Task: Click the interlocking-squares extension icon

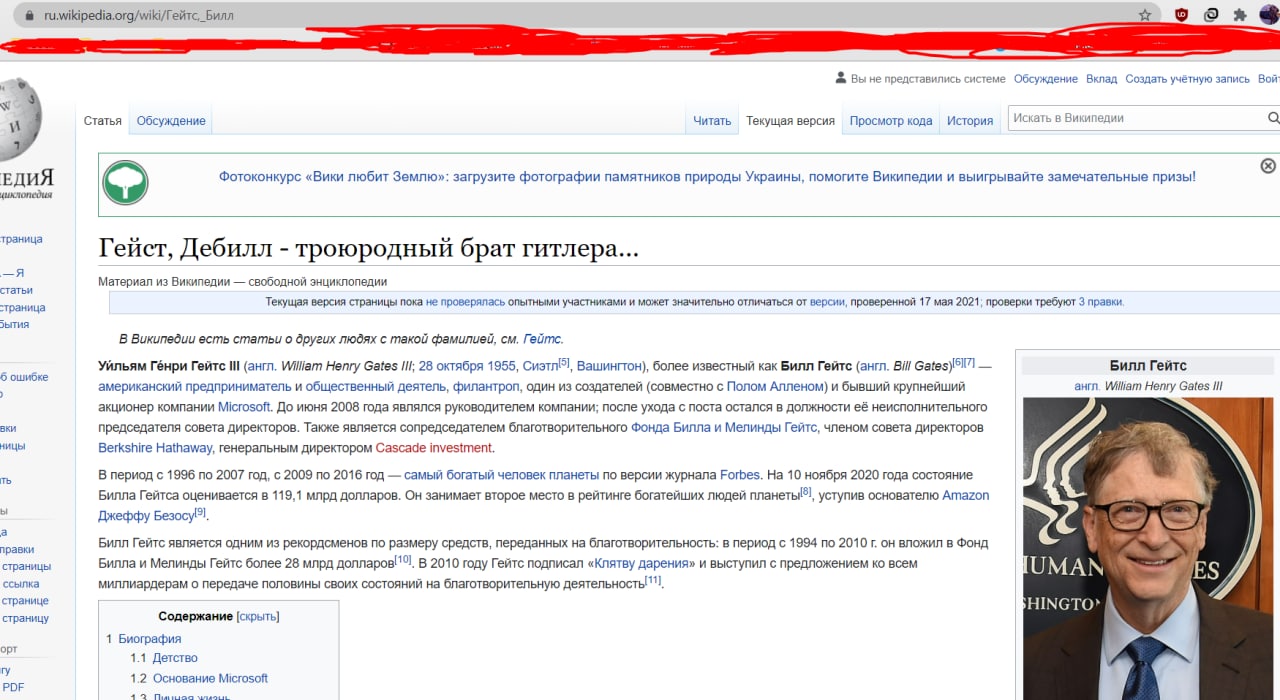Action: pyautogui.click(x=1211, y=15)
